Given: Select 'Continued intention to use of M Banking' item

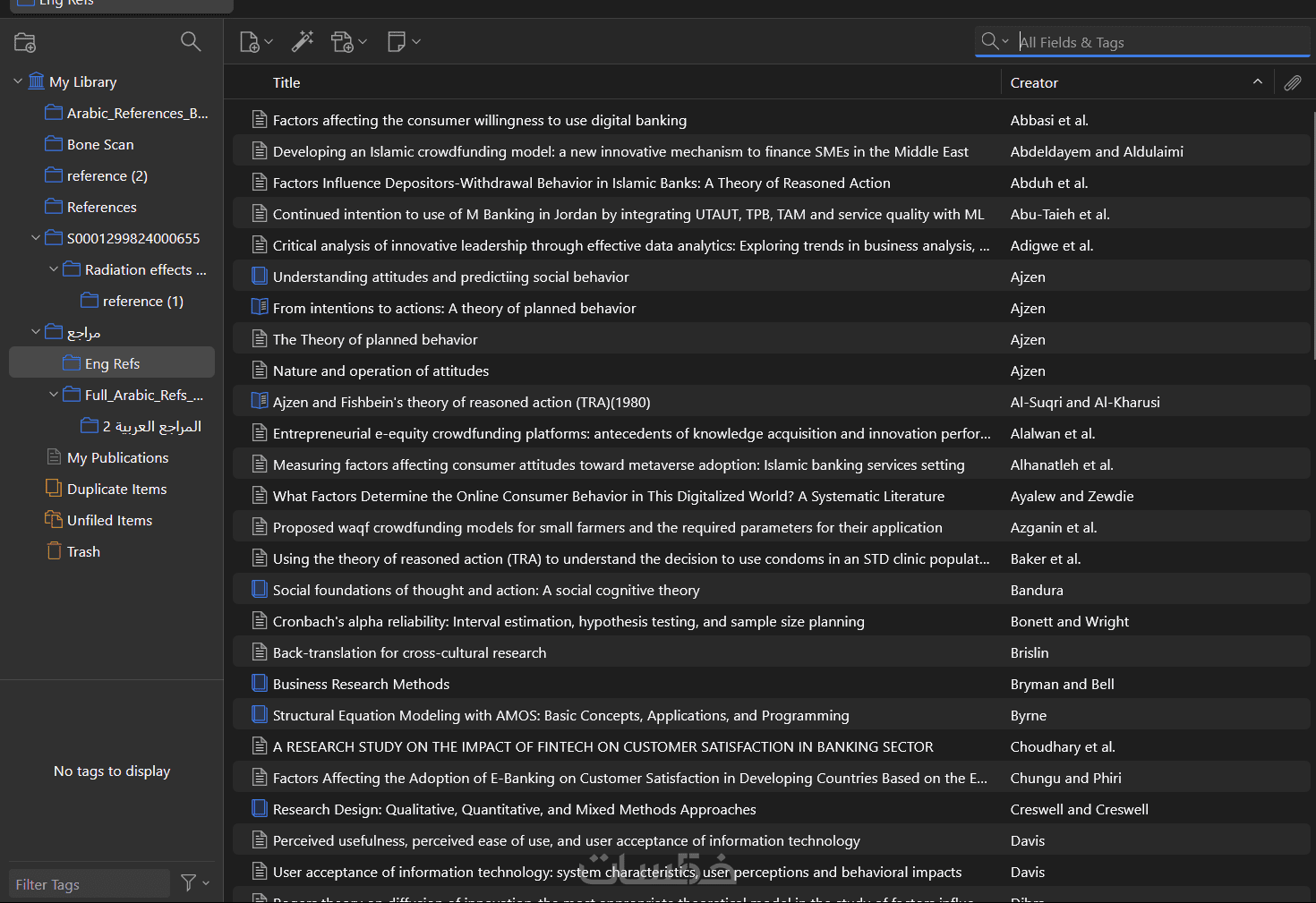Looking at the screenshot, I should 772,214.
